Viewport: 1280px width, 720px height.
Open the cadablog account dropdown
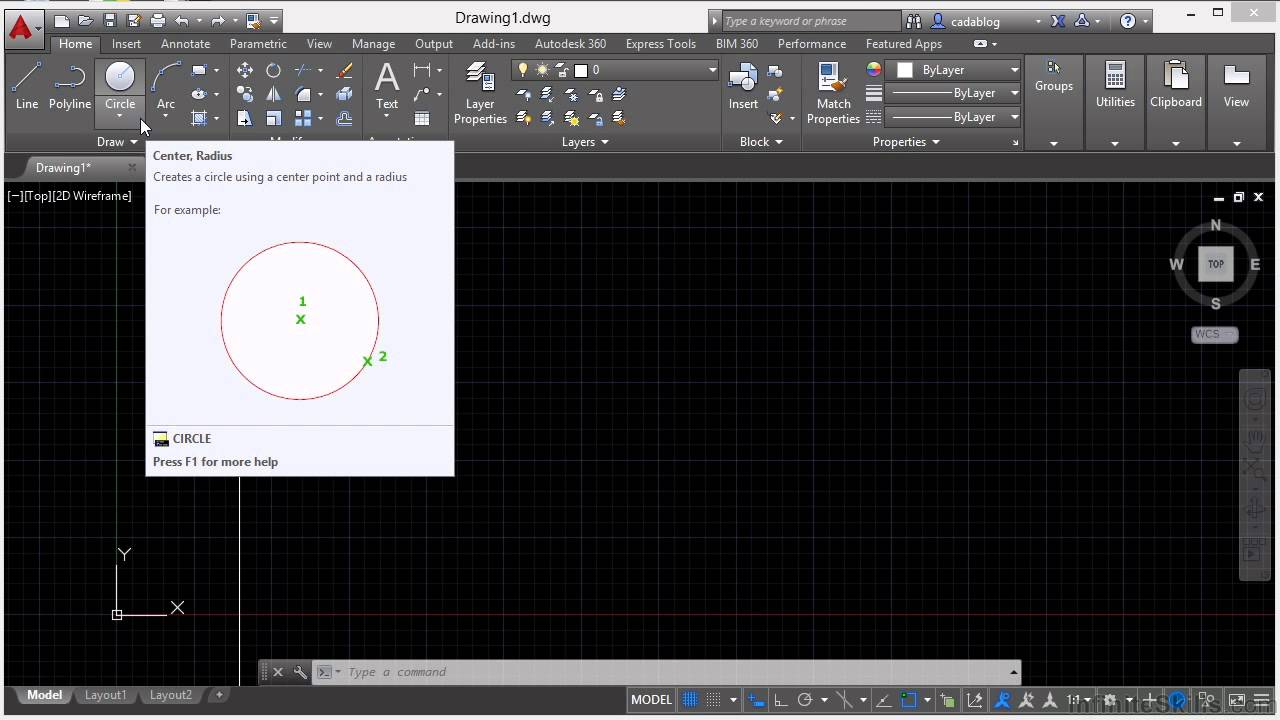click(x=1038, y=21)
